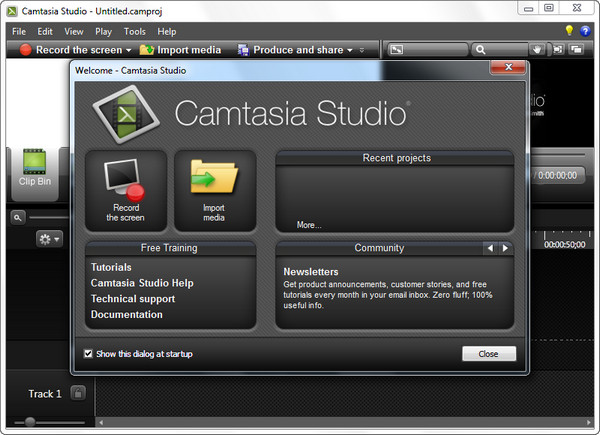Show next Community item with right arrow
This screenshot has height=435, width=600.
tap(505, 248)
